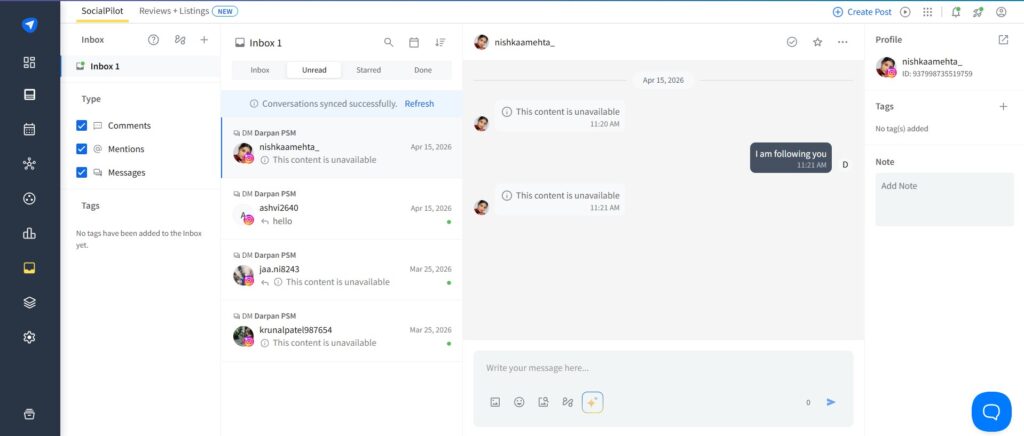Click the play tutorial icon in the top bar
The height and width of the screenshot is (436, 1024).
click(905, 12)
